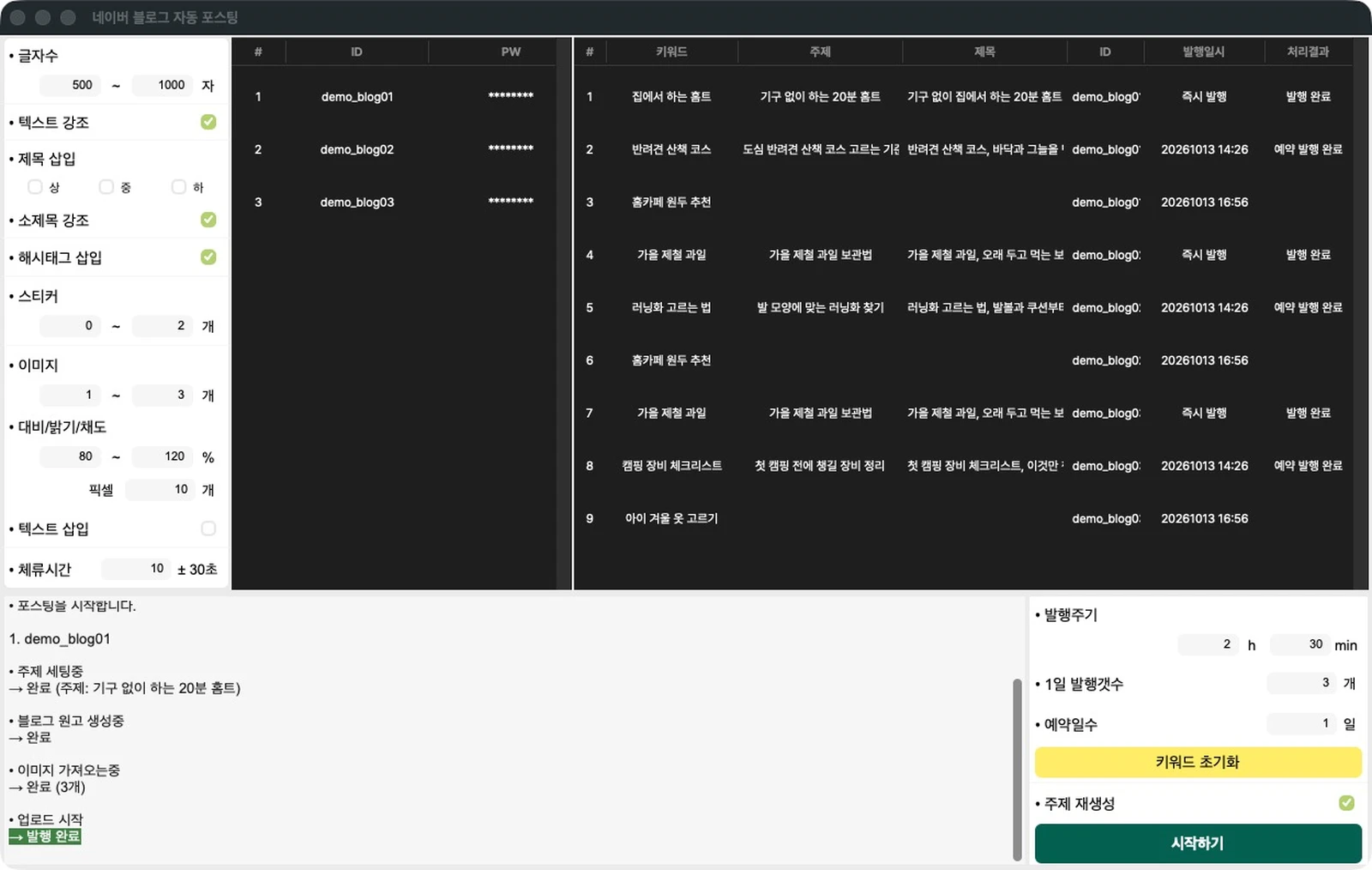The height and width of the screenshot is (870, 1372).
Task: Toggle the 텍스트 강조 checkbox
Action: coord(208,122)
